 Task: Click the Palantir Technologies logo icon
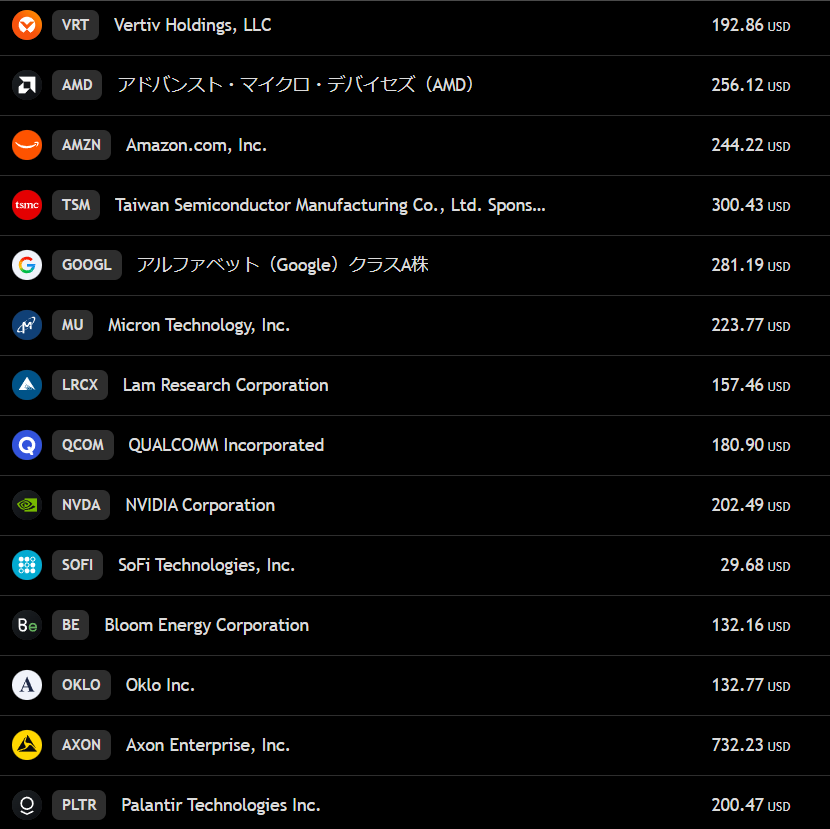point(27,805)
